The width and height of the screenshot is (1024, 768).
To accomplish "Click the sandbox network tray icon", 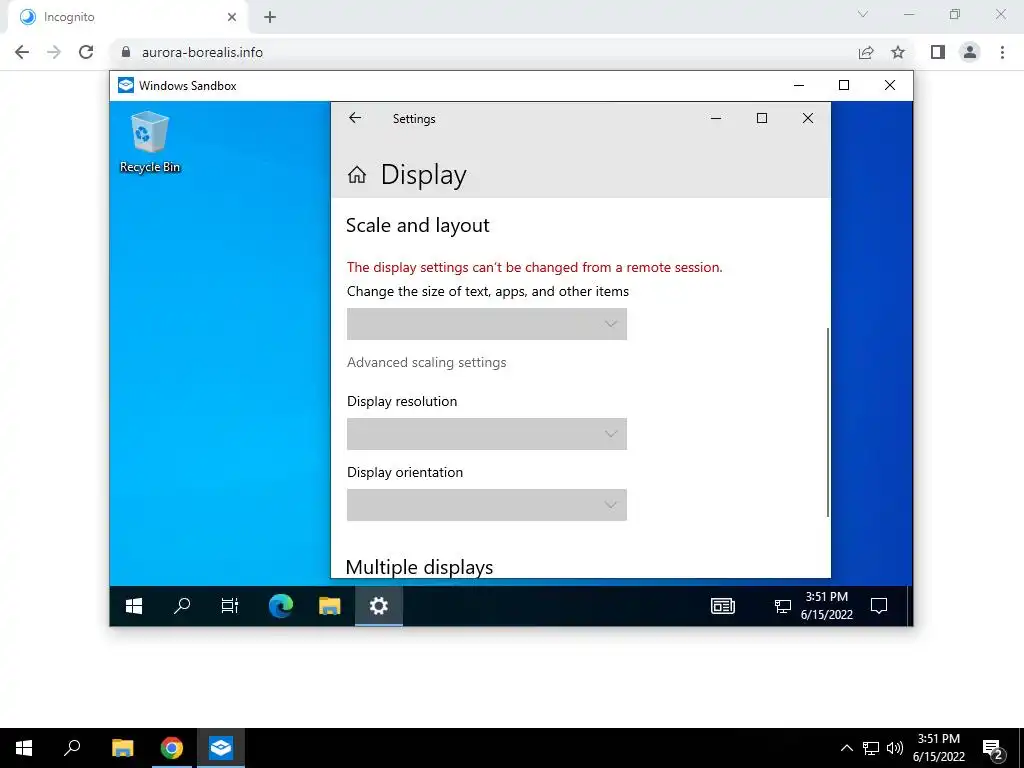I will pos(782,607).
